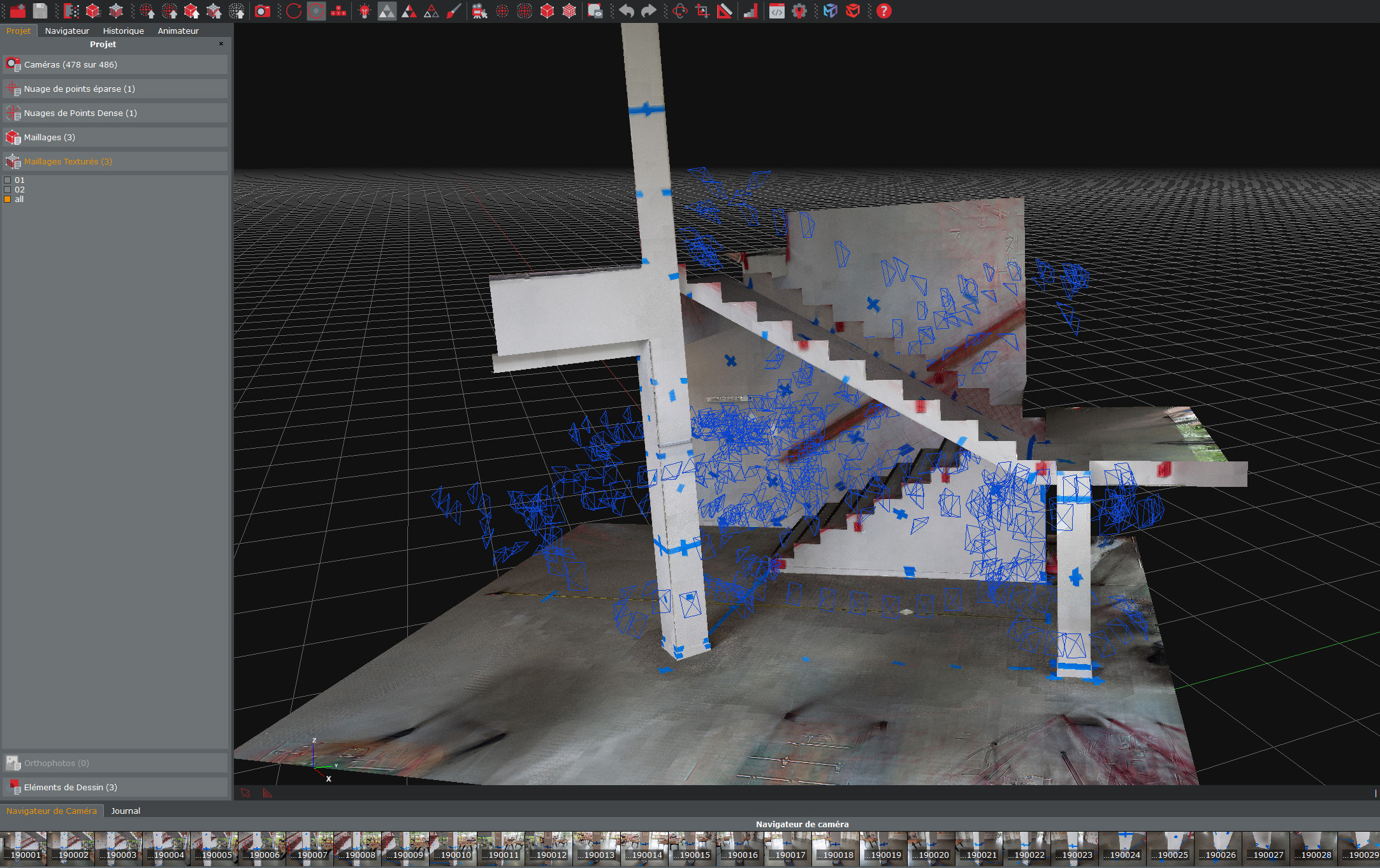Viewport: 1380px width, 868px height.
Task: Click the light bulb lighting icon
Action: point(365,11)
